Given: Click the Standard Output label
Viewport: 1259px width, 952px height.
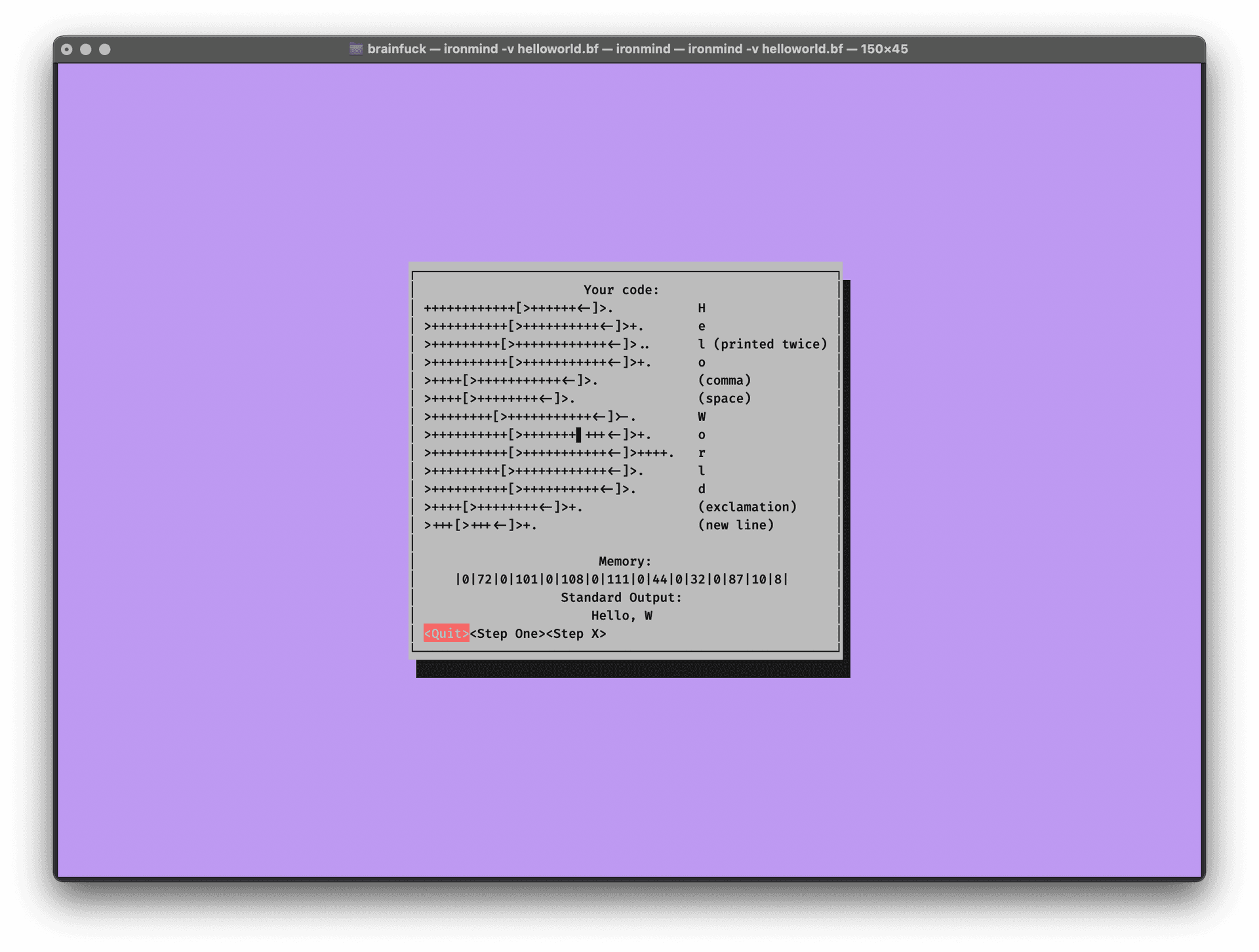Looking at the screenshot, I should pos(621,597).
